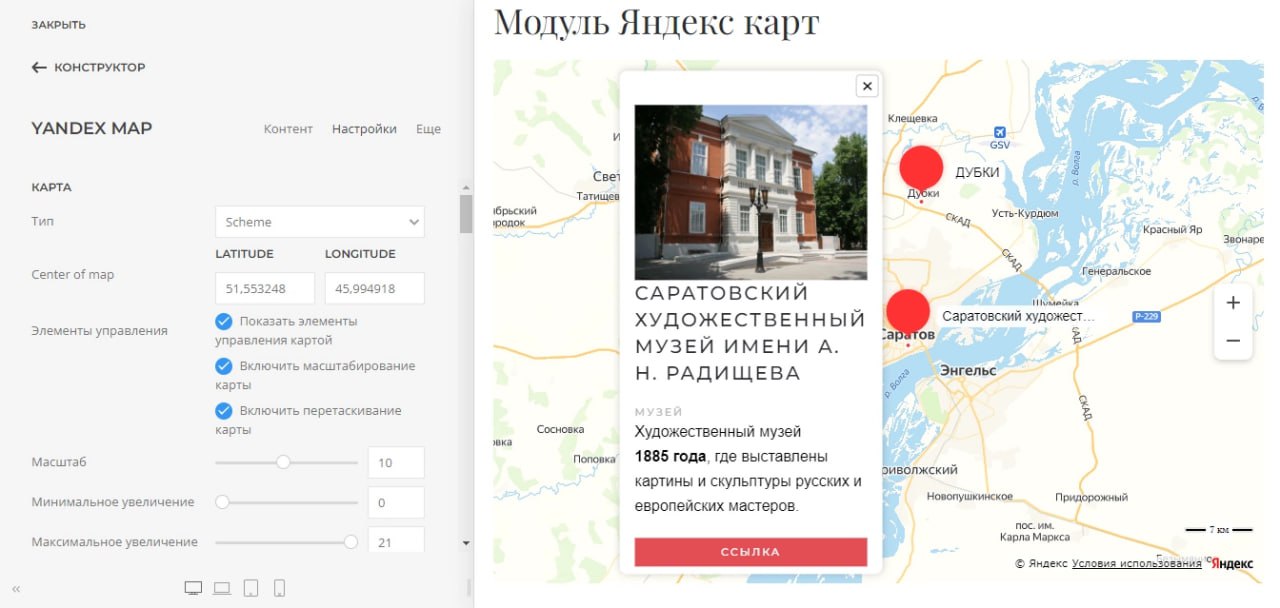Click the settings panel scroll-up arrow
The height and width of the screenshot is (608, 1280).
coord(465,186)
